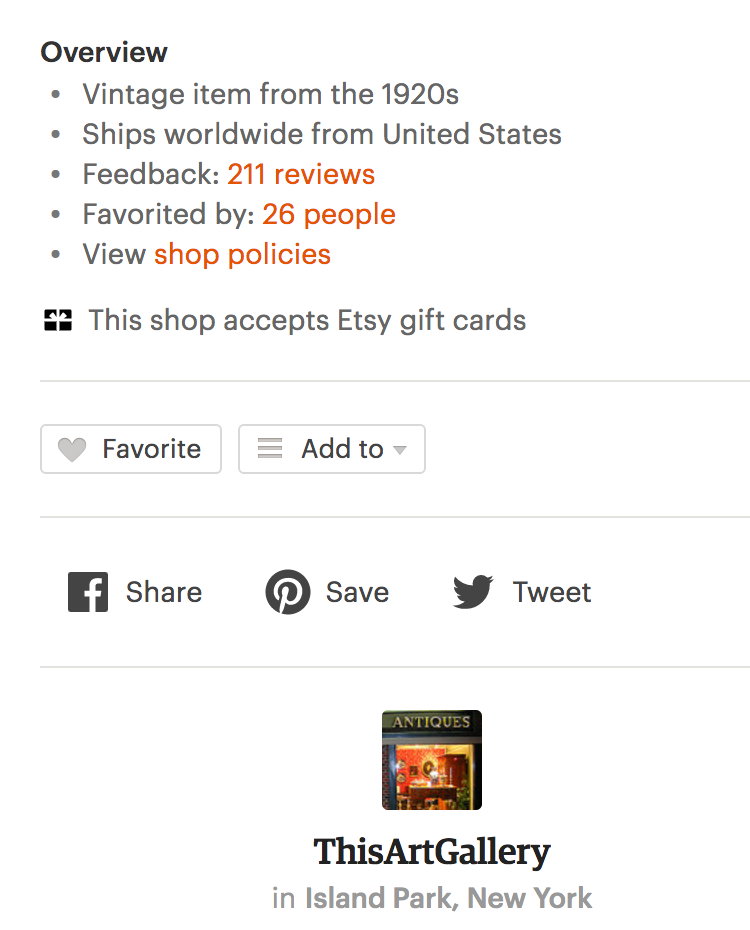Click the Tweet text label
This screenshot has height=930, width=750.
pos(552,592)
